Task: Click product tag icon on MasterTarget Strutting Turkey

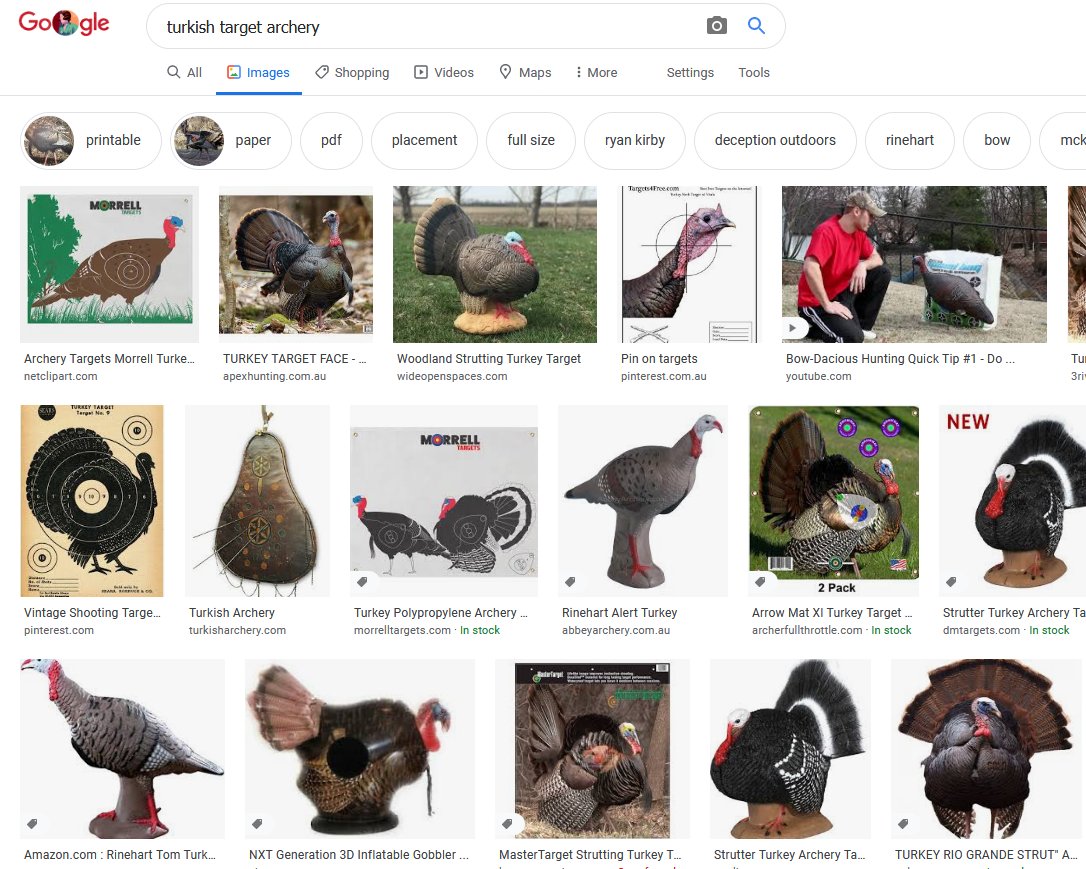Action: 507,824
